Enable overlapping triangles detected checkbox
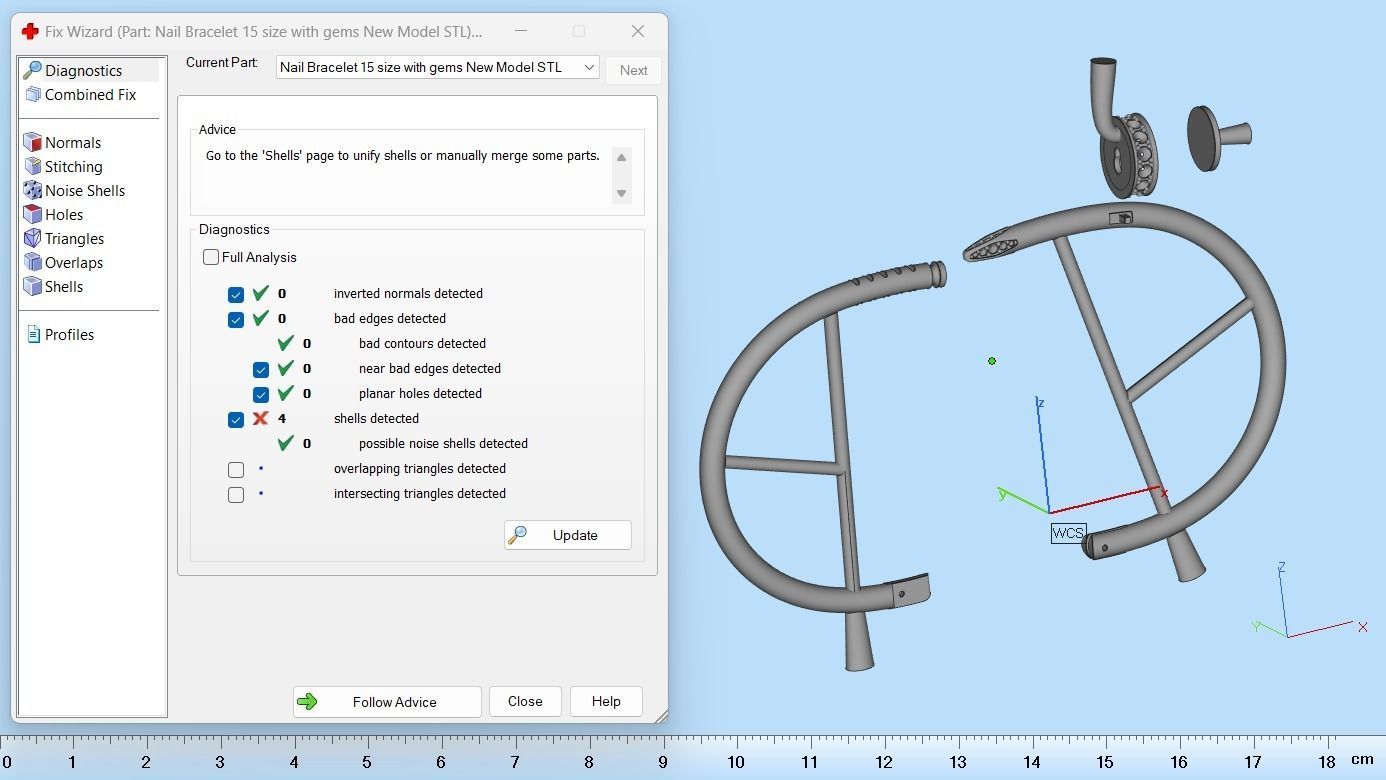This screenshot has width=1386, height=780. [236, 470]
